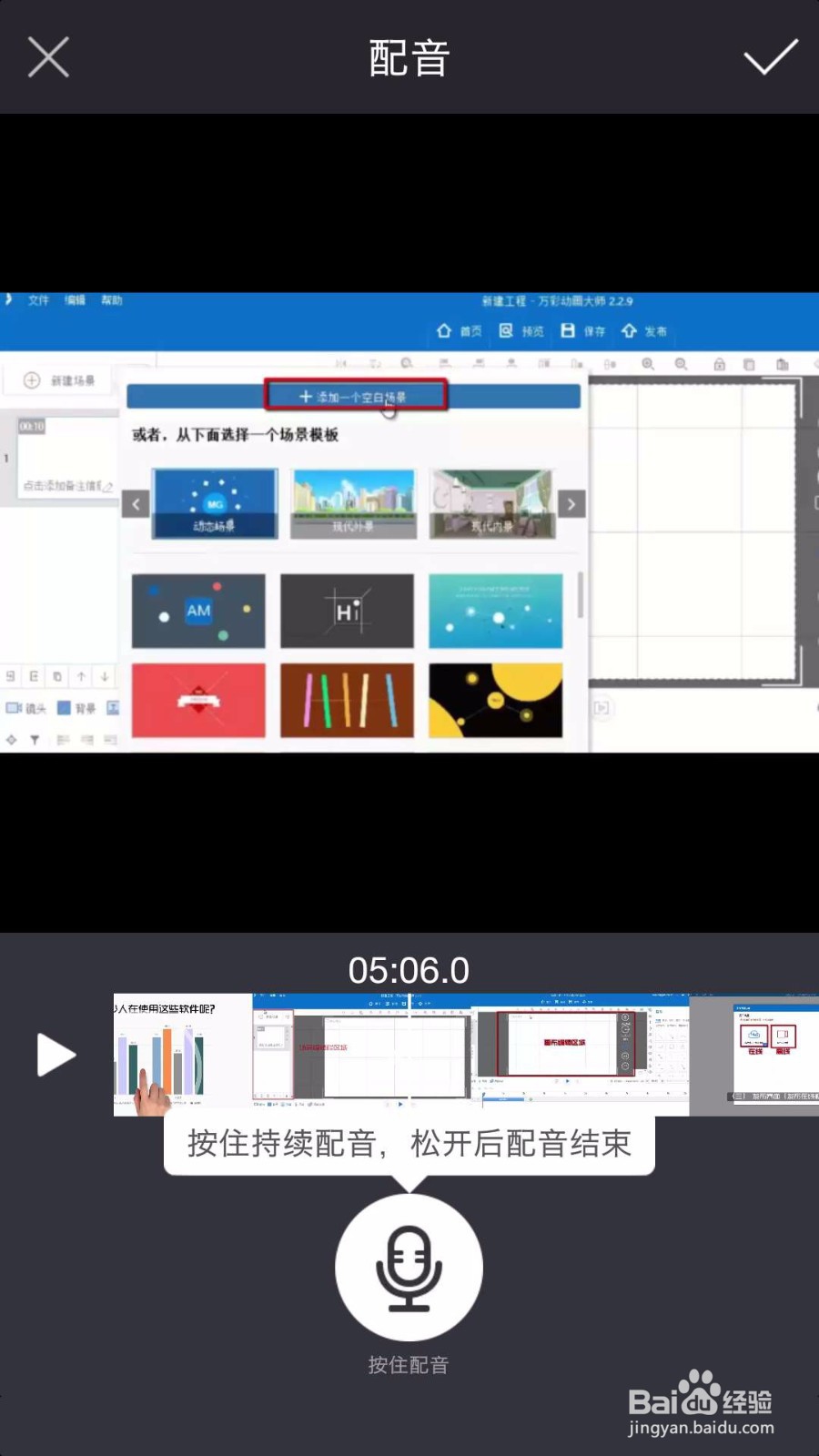Select the bar chart timeline thumbnail
819x1456 pixels.
coord(182,1055)
